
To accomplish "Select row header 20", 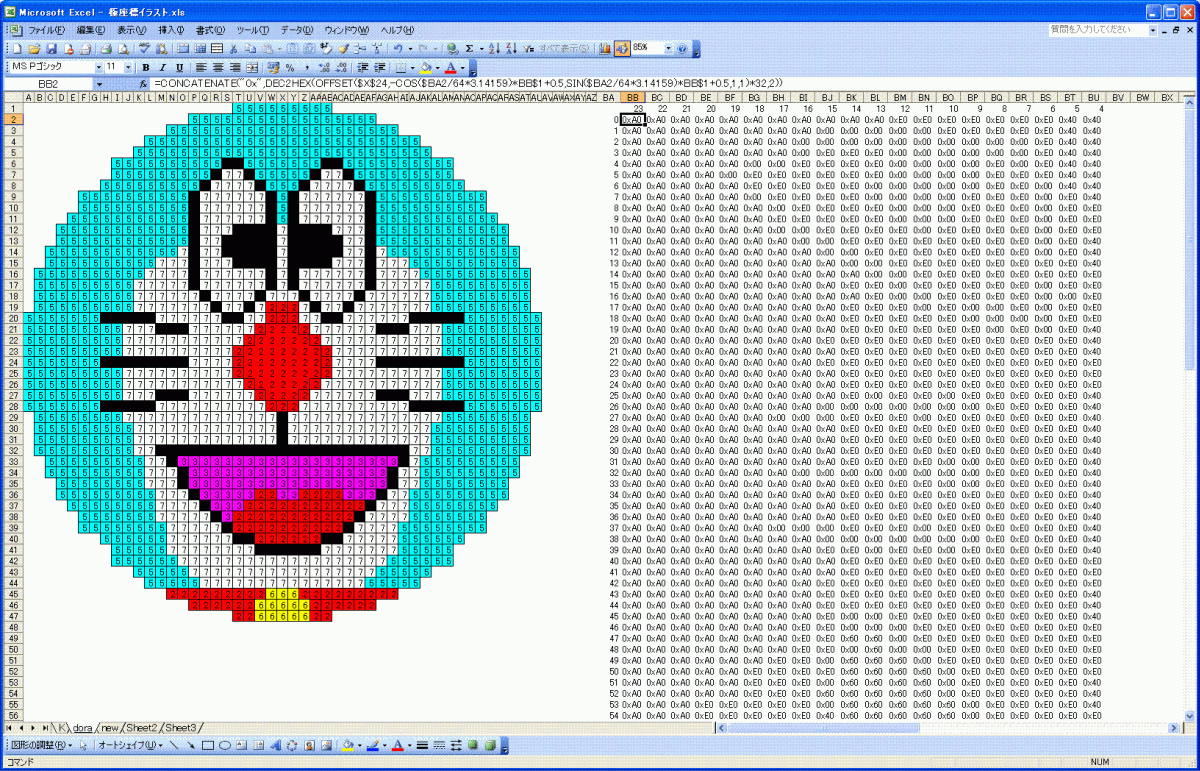I will pos(13,318).
